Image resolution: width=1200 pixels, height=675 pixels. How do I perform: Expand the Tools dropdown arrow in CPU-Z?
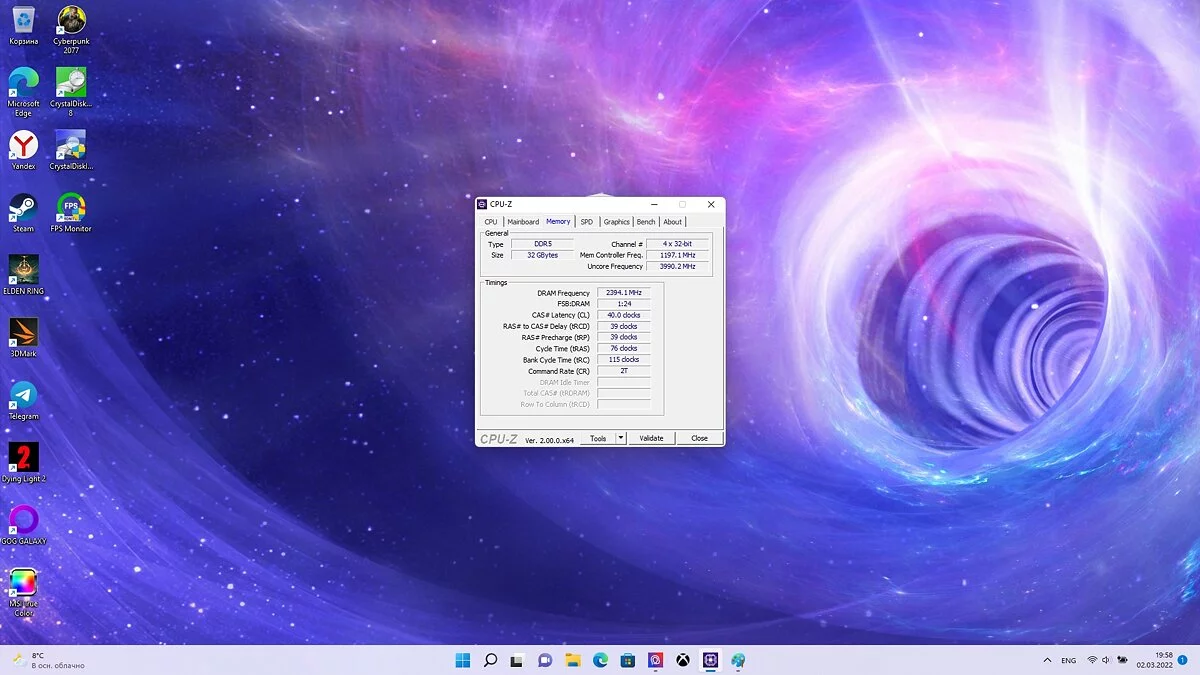pyautogui.click(x=621, y=438)
